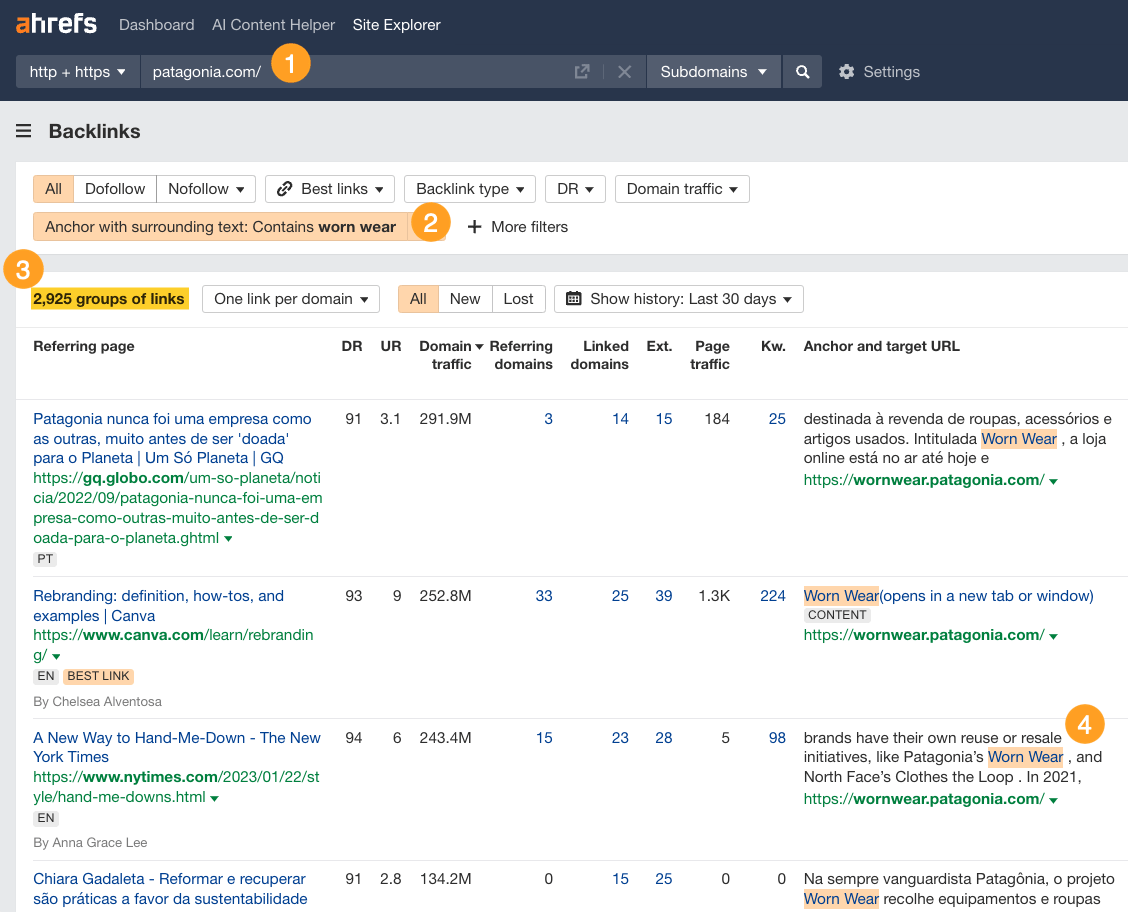Show only New backlinks
1128x912 pixels.
pyautogui.click(x=463, y=298)
